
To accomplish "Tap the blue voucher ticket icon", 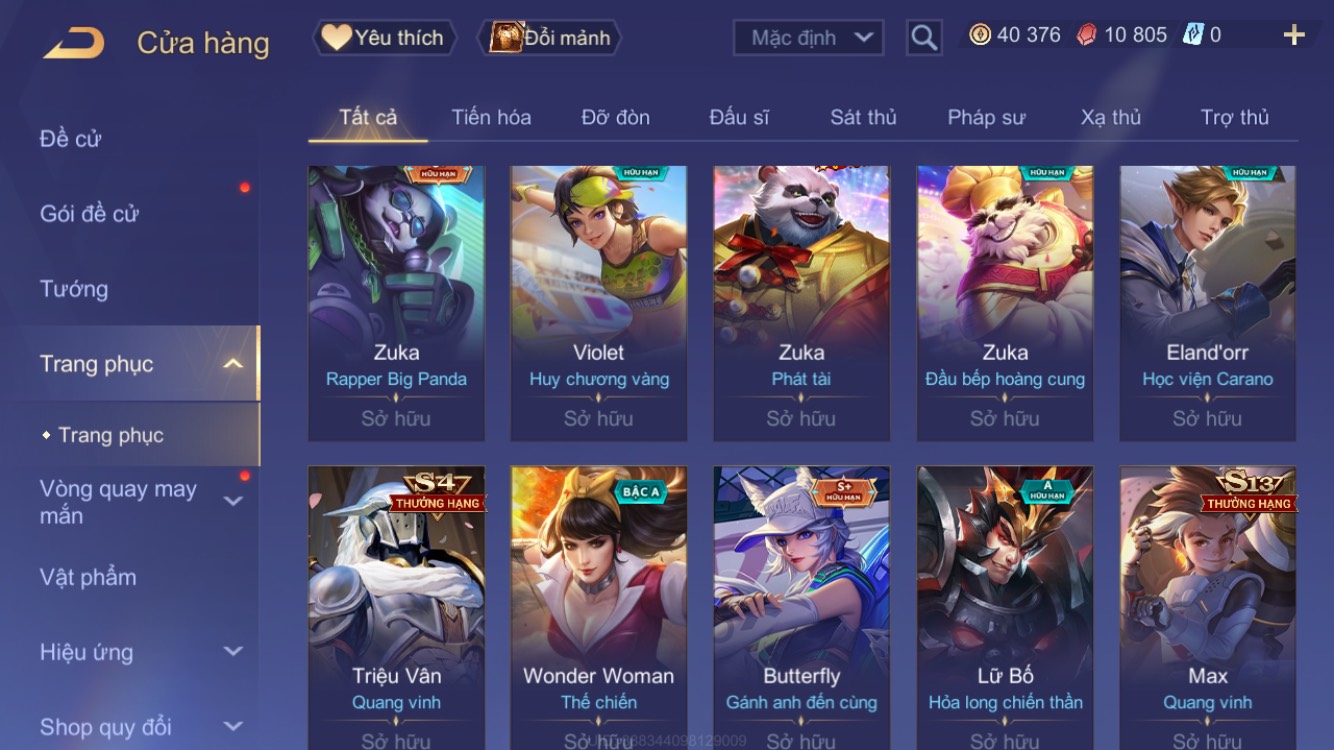I will [1193, 35].
